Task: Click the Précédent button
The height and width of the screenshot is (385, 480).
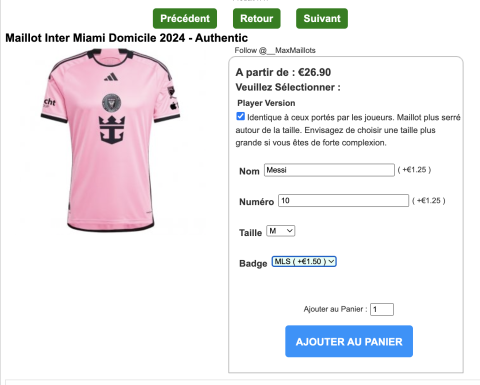Action: 185,19
